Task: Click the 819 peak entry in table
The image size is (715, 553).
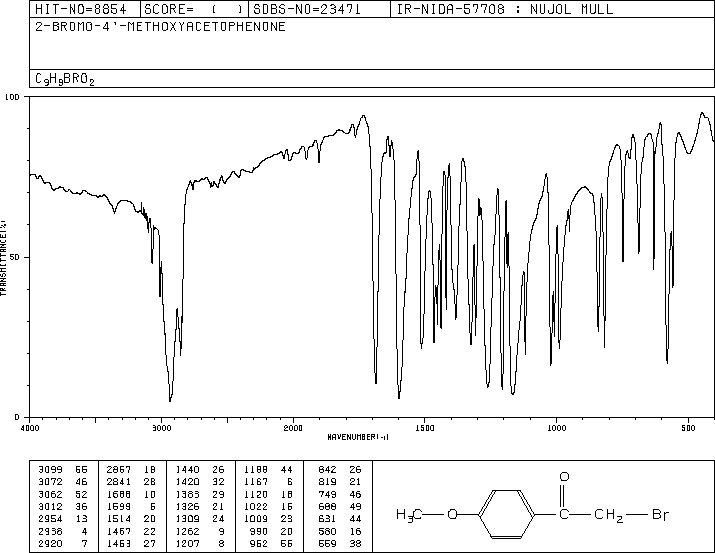Action: pos(340,481)
